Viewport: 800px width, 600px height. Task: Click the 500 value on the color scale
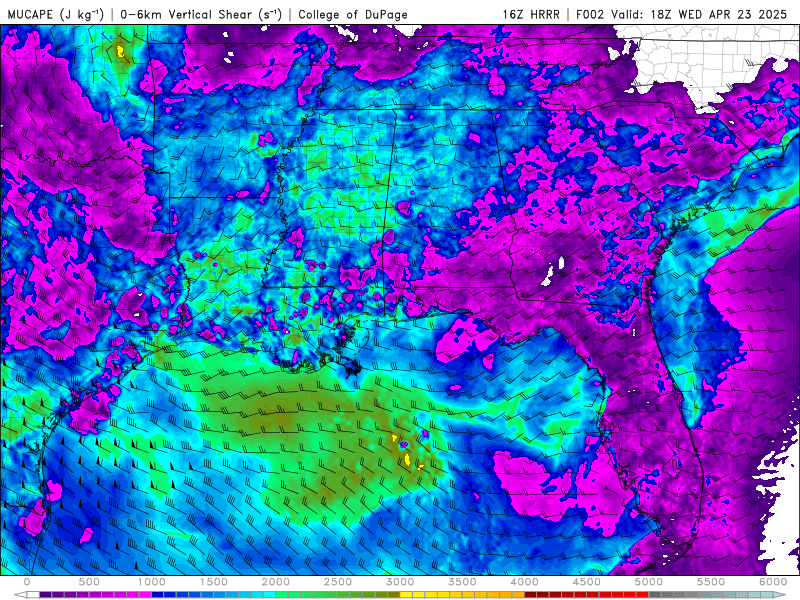click(89, 582)
